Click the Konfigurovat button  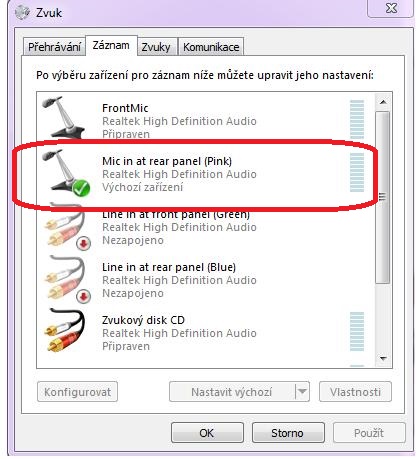pyautogui.click(x=77, y=392)
